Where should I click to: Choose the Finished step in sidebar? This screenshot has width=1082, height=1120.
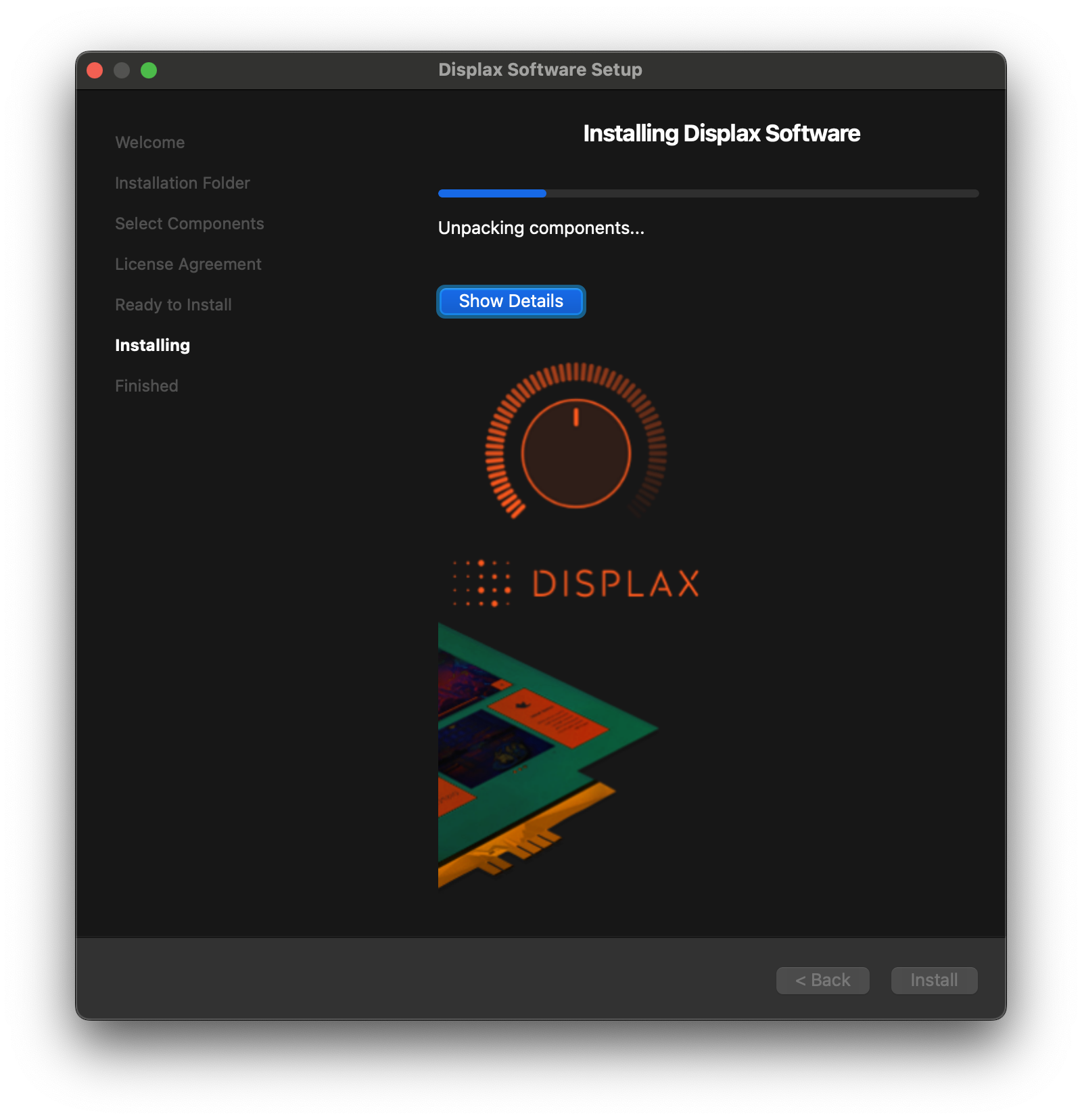tap(146, 386)
